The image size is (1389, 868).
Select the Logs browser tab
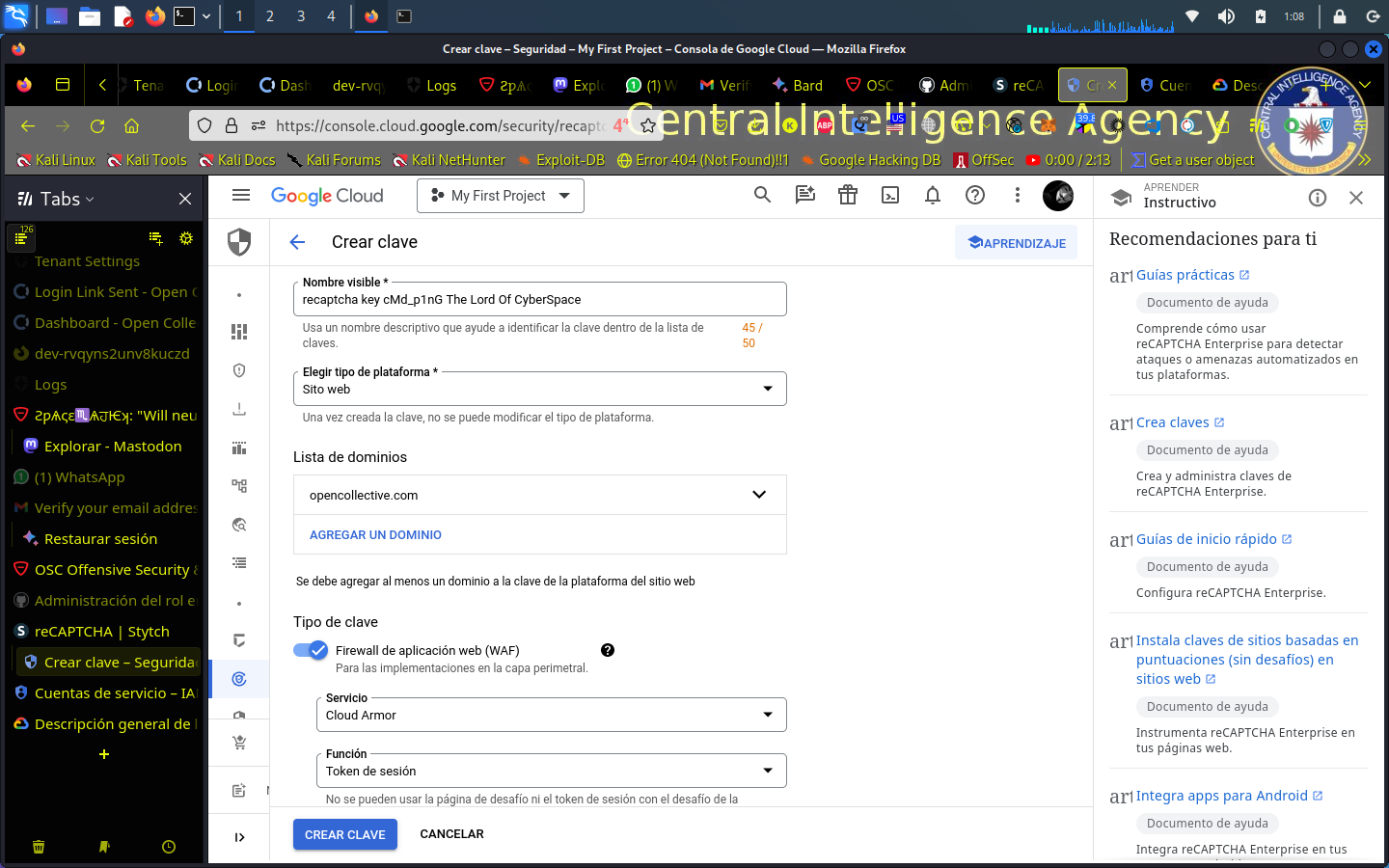click(432, 85)
